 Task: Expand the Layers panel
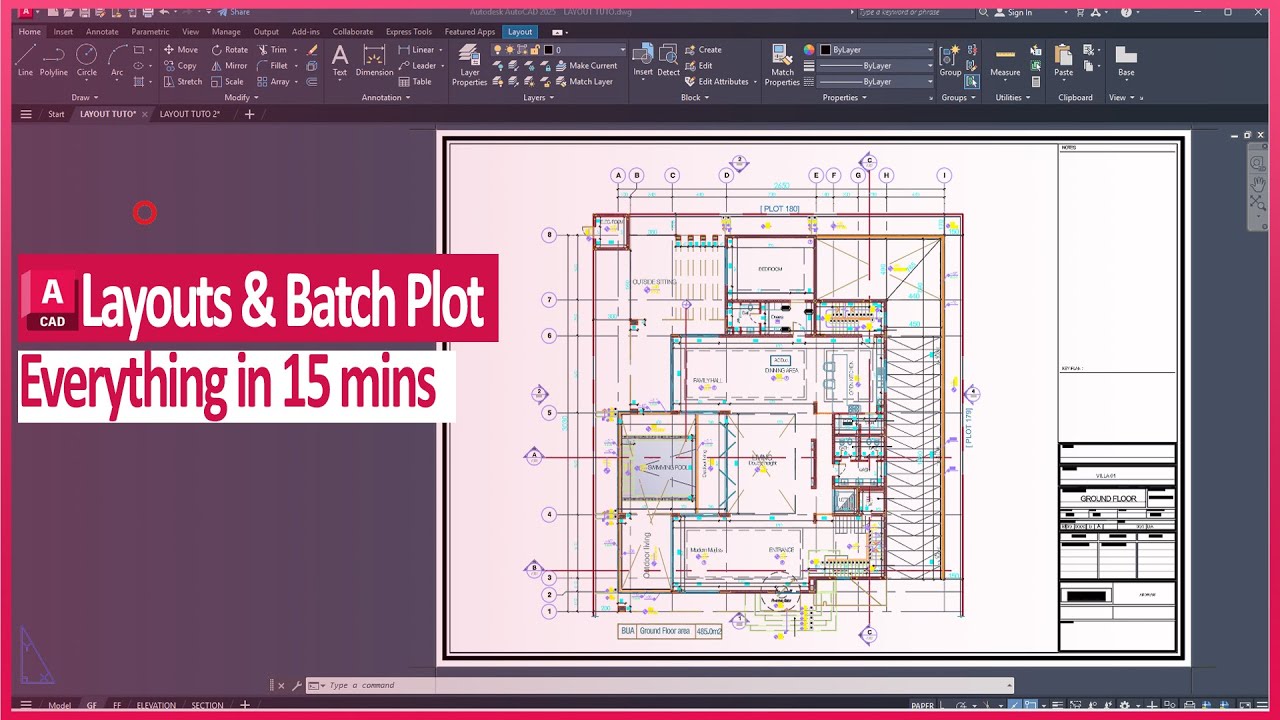click(539, 98)
